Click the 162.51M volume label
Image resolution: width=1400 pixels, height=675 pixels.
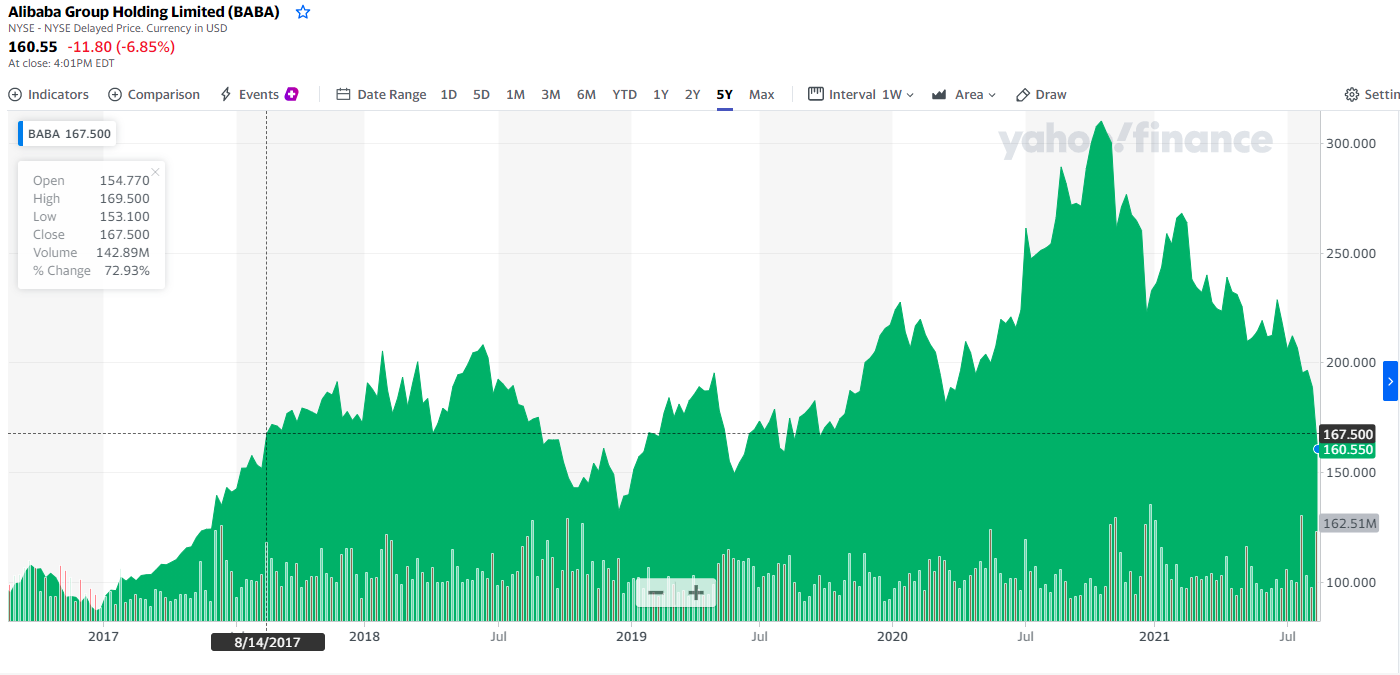coord(1349,523)
